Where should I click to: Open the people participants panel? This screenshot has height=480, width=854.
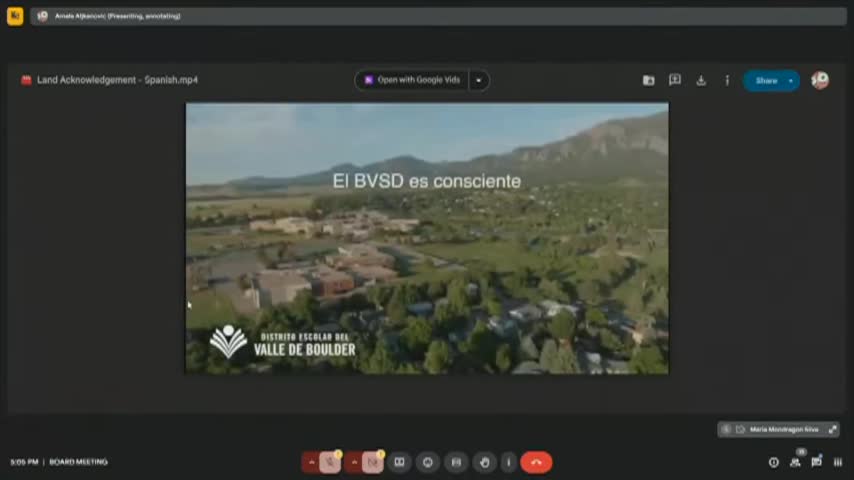[x=795, y=462]
